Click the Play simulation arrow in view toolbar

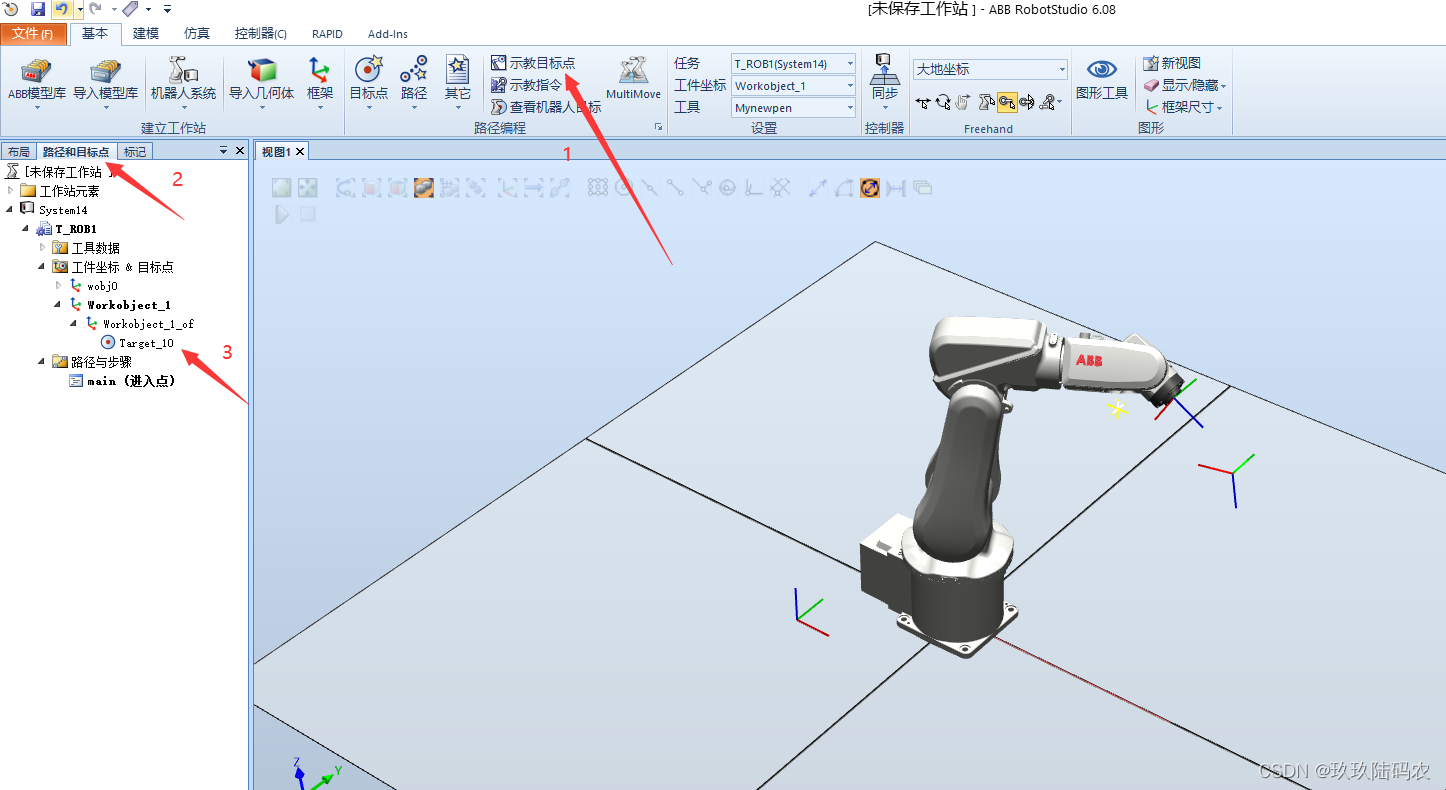tap(283, 214)
